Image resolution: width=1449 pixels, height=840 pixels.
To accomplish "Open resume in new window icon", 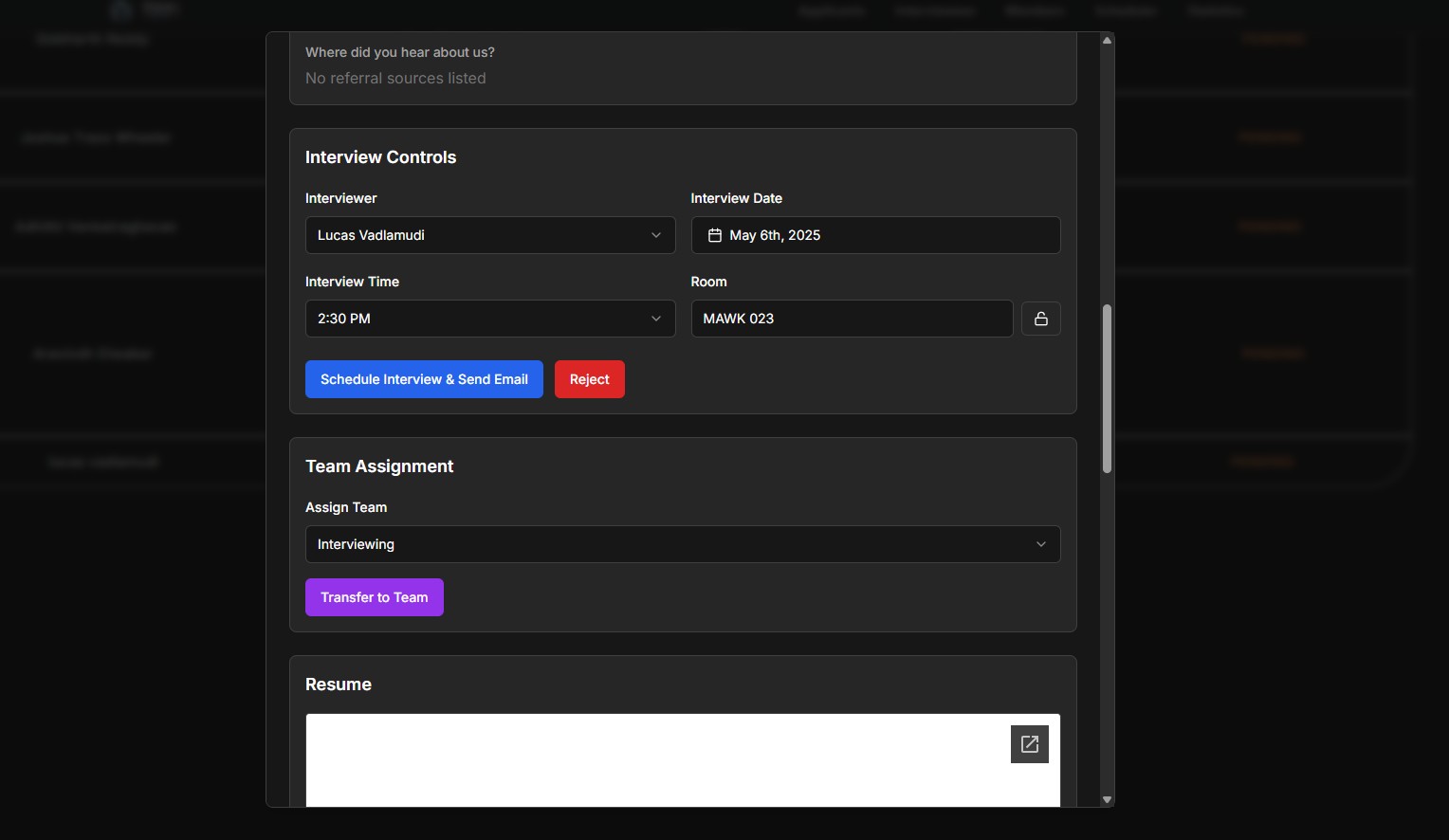I will [x=1030, y=744].
